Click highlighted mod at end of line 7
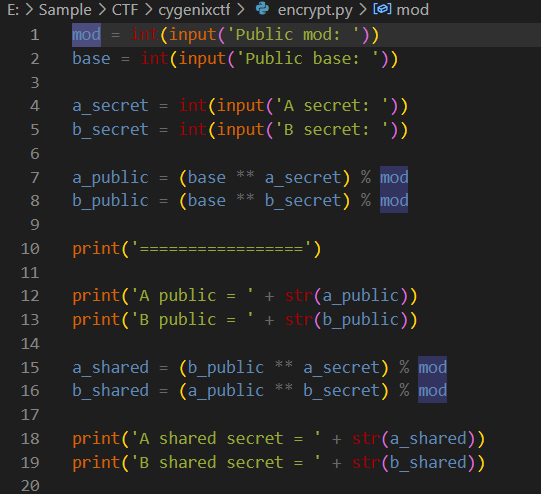Viewport: 541px width, 494px height. click(394, 178)
